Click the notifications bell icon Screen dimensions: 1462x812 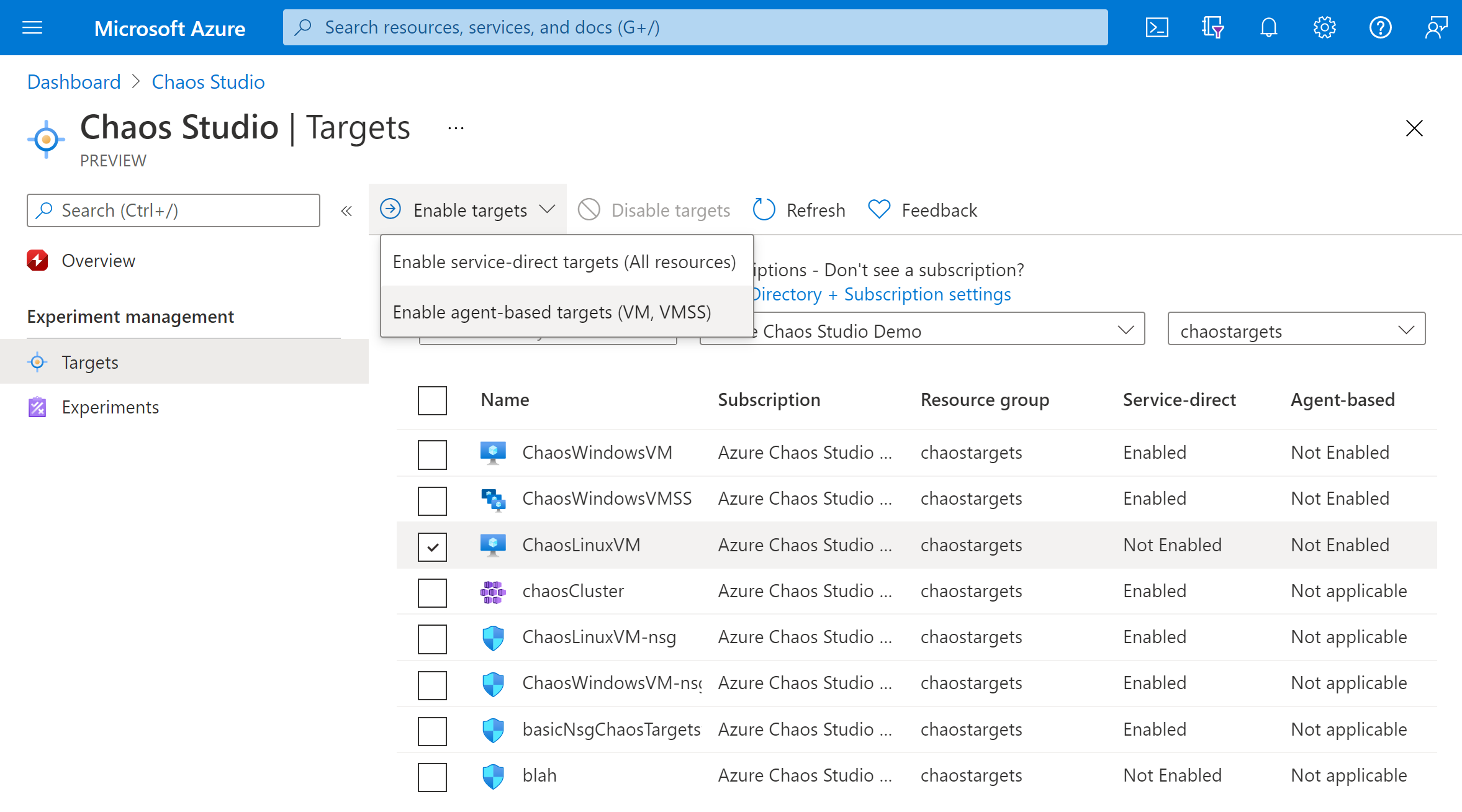pos(1270,27)
